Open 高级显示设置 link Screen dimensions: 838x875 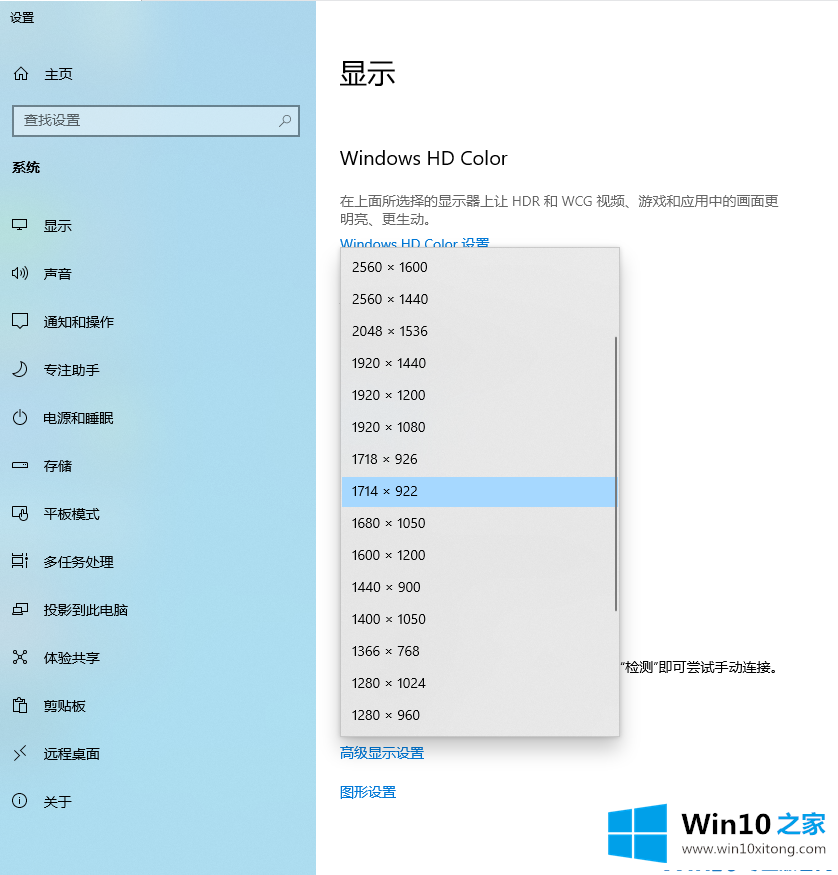[382, 753]
